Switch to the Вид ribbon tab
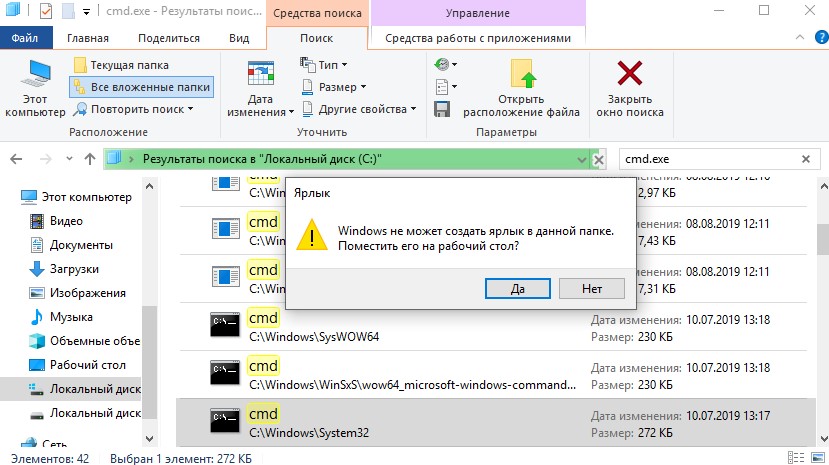The image size is (829, 465). [239, 38]
